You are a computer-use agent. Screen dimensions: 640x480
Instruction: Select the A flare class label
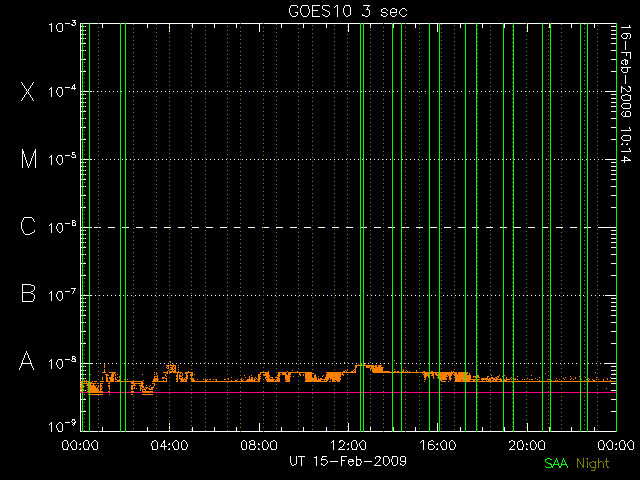pyautogui.click(x=27, y=361)
